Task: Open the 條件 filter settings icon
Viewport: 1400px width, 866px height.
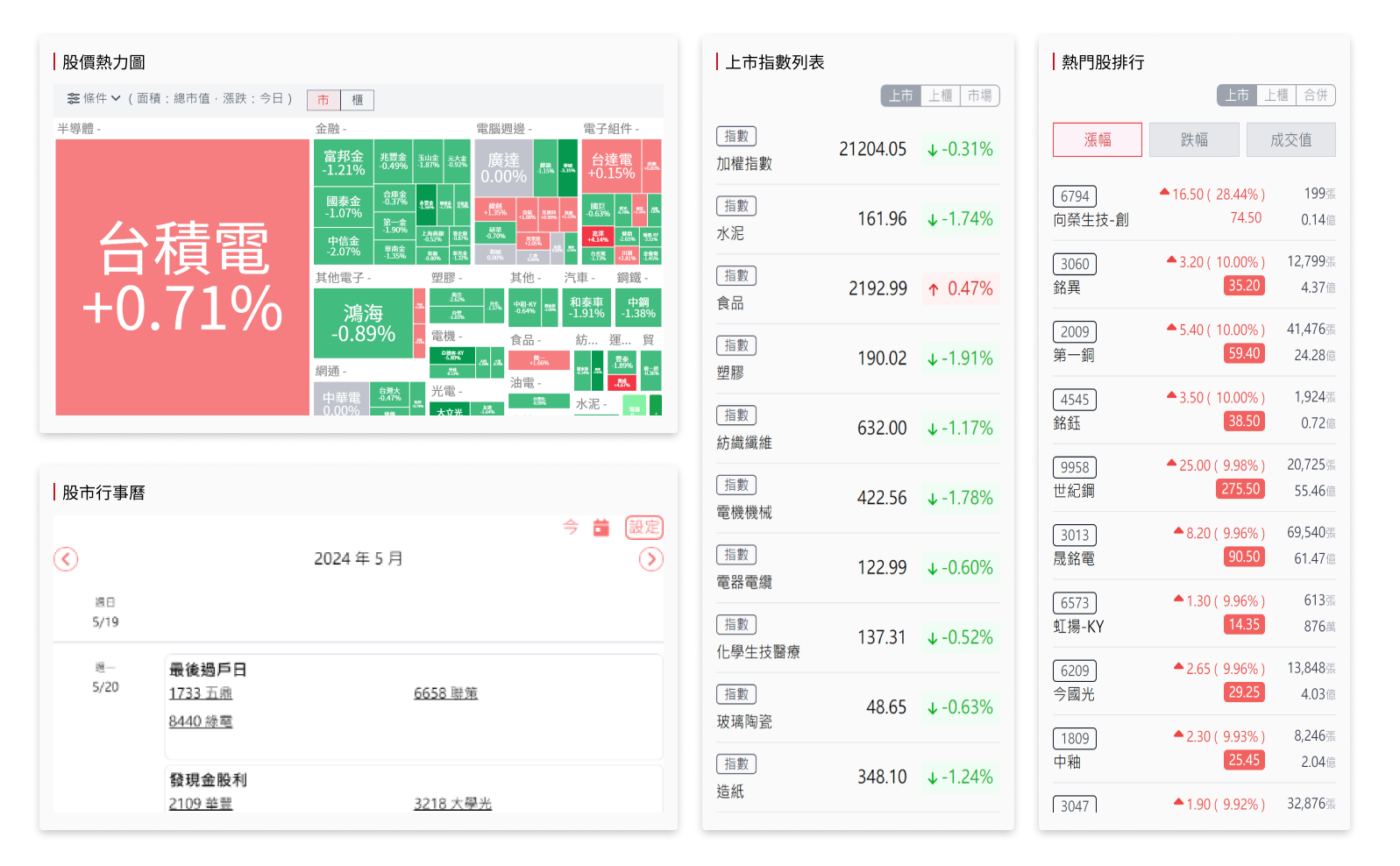Action: point(74,99)
